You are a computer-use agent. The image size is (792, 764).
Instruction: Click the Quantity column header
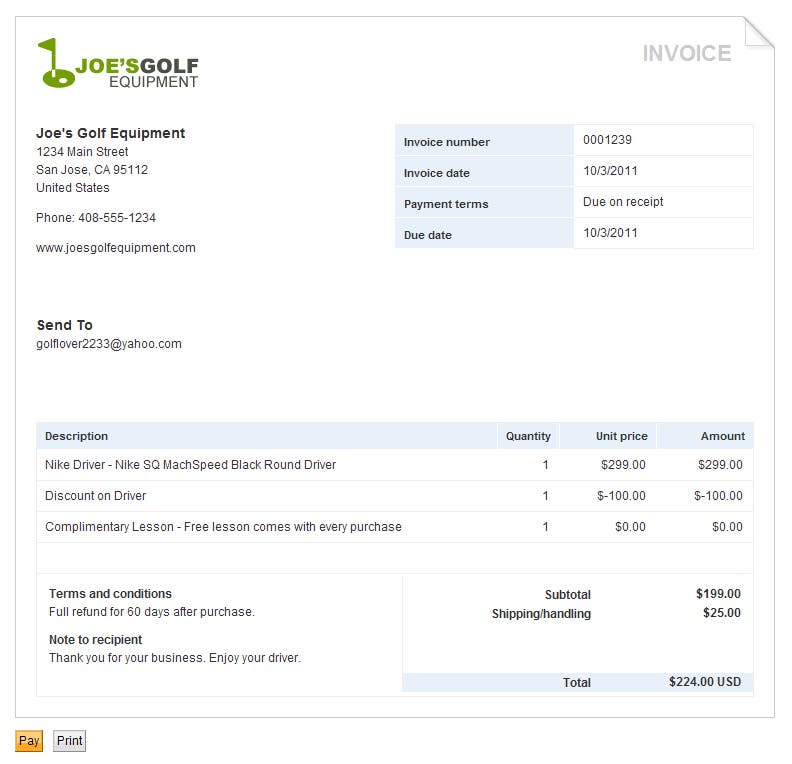tap(528, 436)
